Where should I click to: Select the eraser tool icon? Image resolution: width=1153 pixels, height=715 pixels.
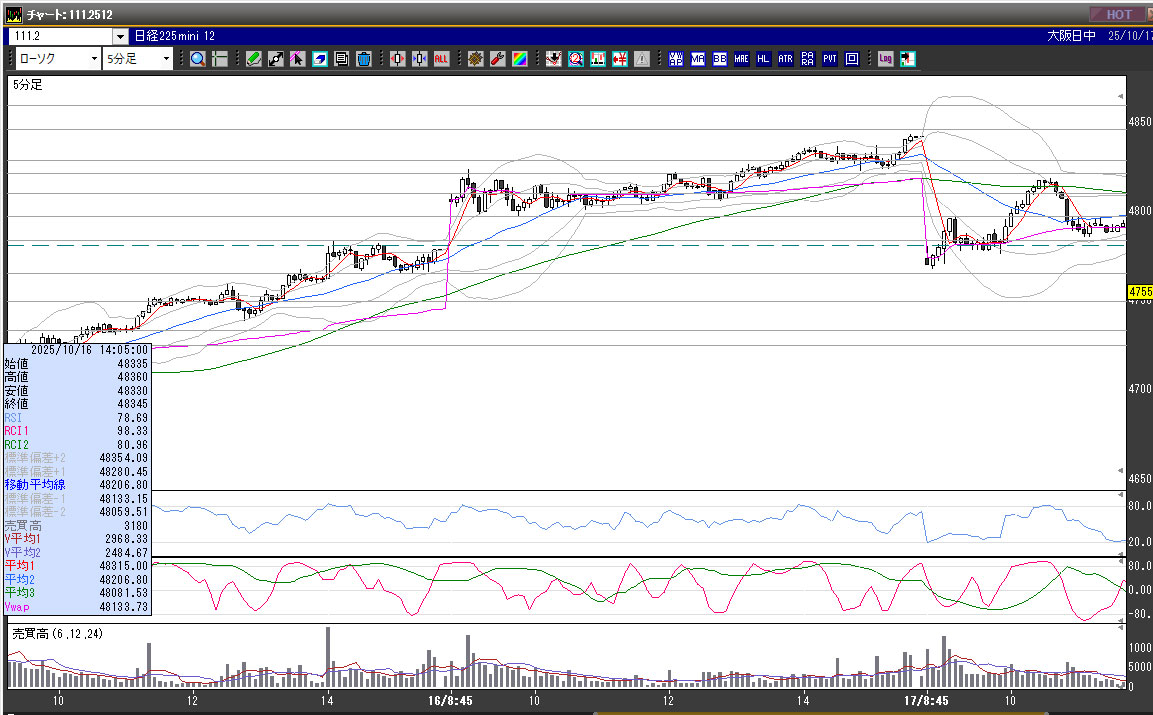tap(320, 59)
